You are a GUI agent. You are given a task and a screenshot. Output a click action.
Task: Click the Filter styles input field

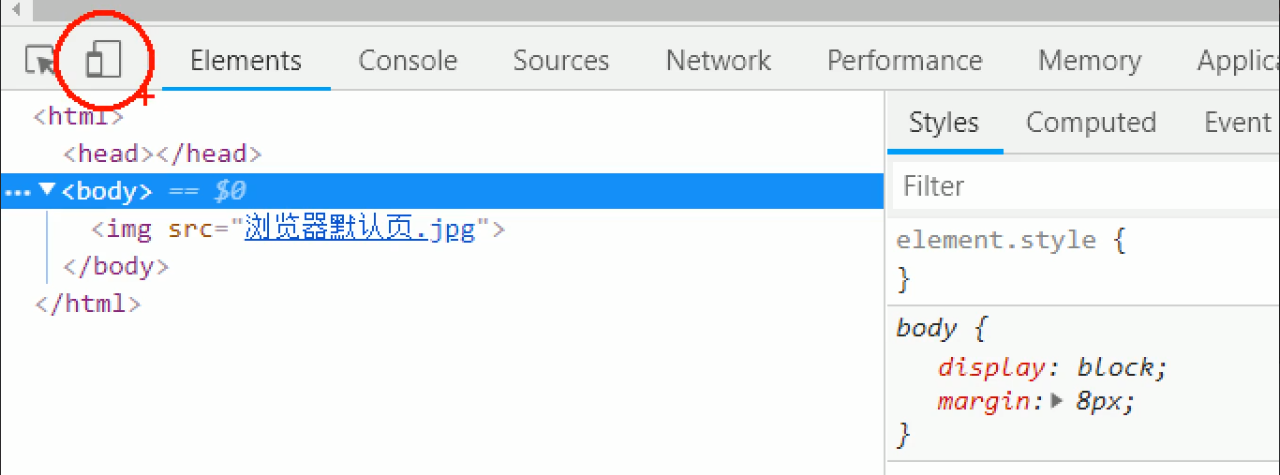tap(1085, 186)
